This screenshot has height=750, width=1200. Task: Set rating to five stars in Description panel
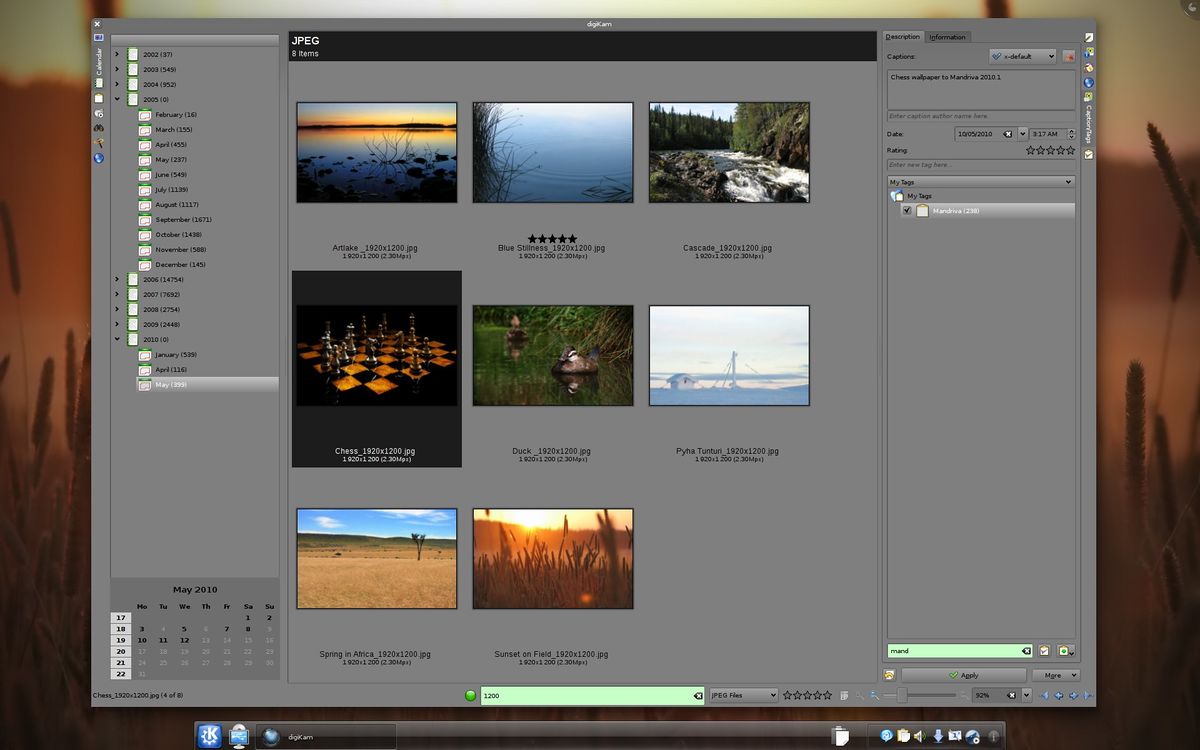coord(1070,150)
